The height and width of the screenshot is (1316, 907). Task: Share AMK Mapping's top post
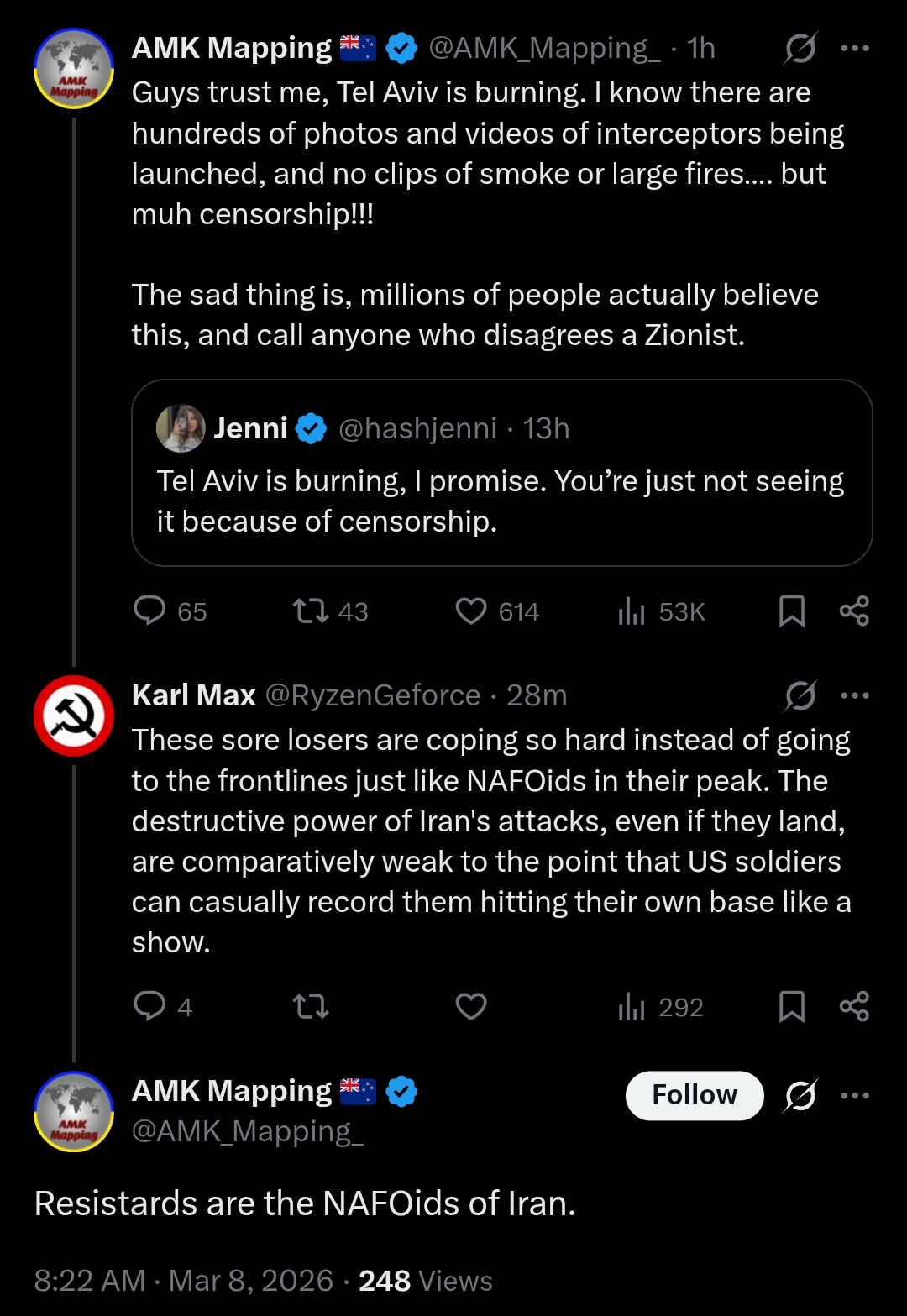[x=854, y=611]
